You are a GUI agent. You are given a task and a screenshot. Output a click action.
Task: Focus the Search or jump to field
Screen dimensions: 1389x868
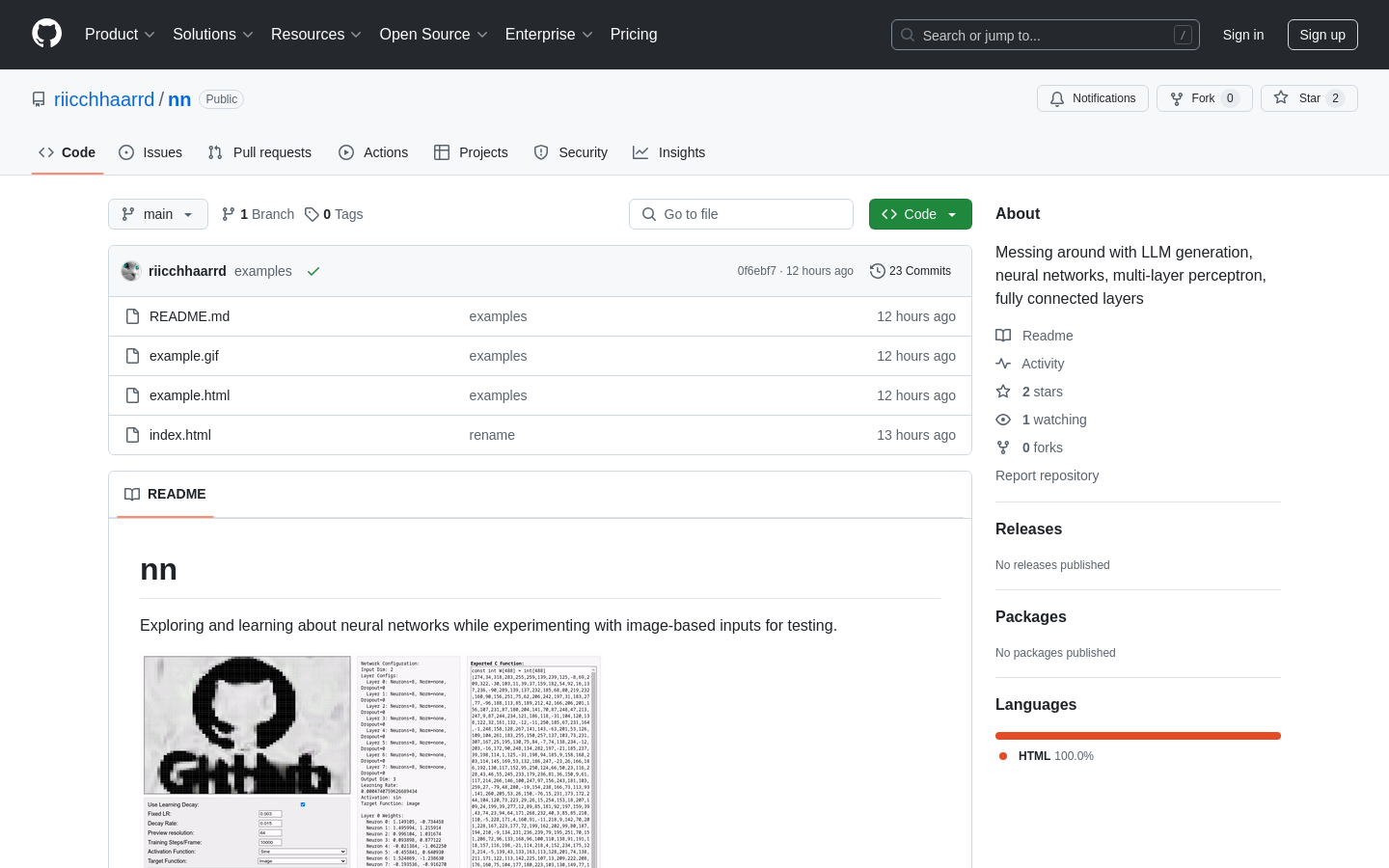click(x=1046, y=35)
